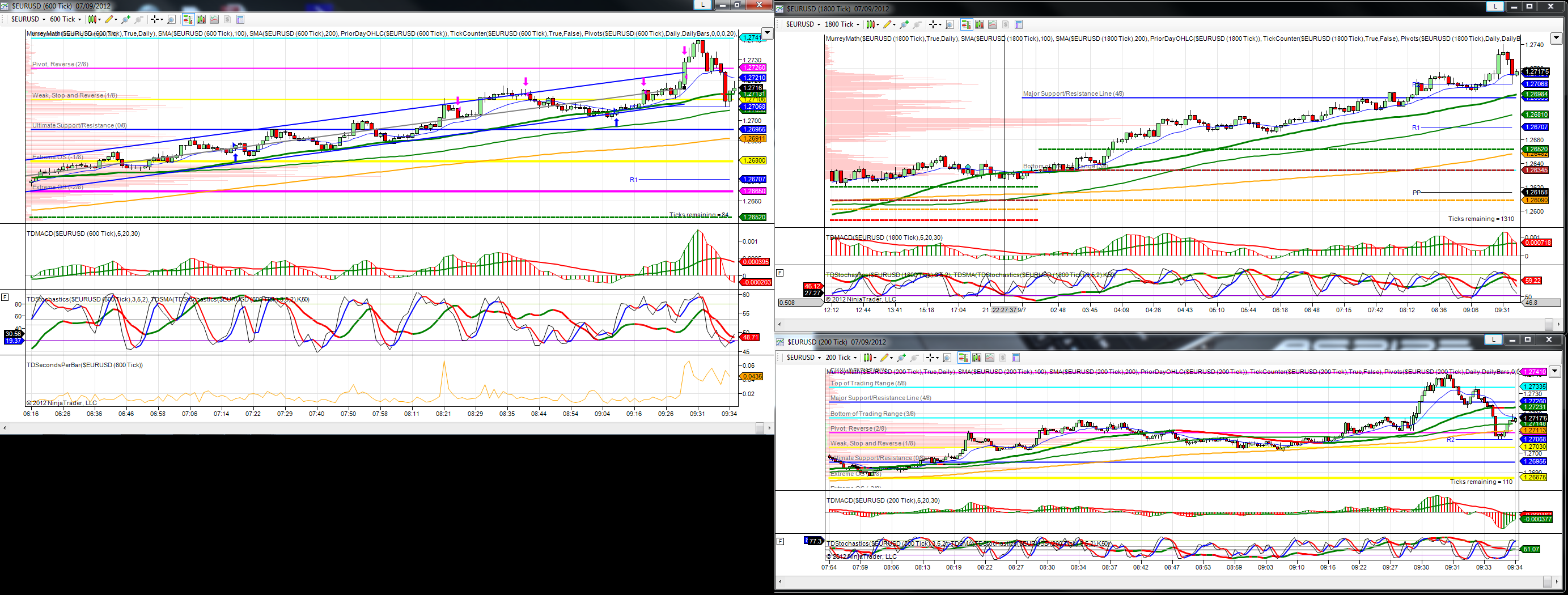Click Zoom In icon on 600 Tick chart
Image resolution: width=1568 pixels, height=595 pixels.
pos(126,19)
